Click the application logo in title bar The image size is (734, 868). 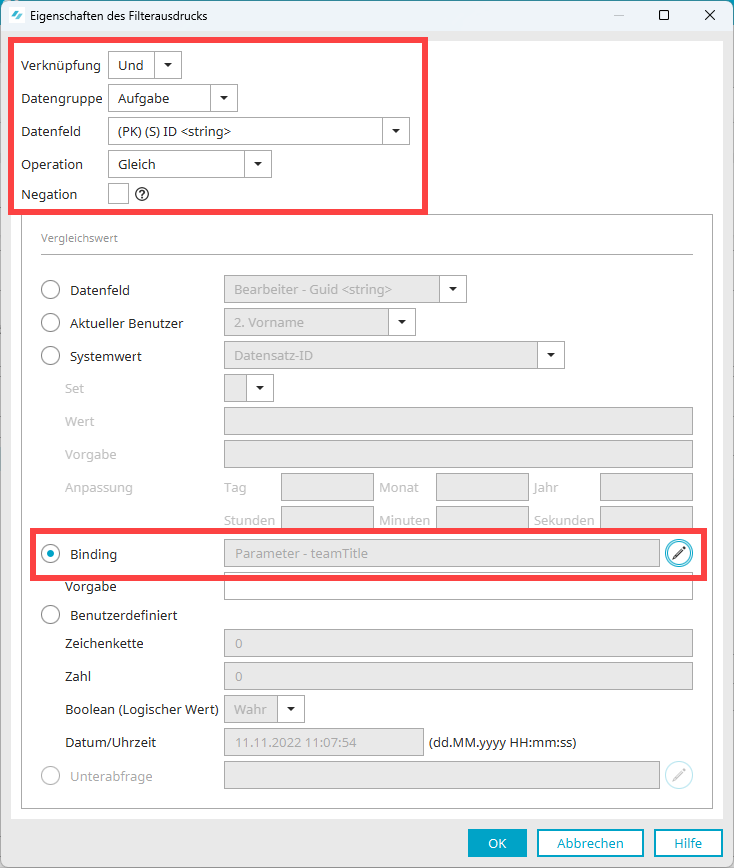pos(17,16)
